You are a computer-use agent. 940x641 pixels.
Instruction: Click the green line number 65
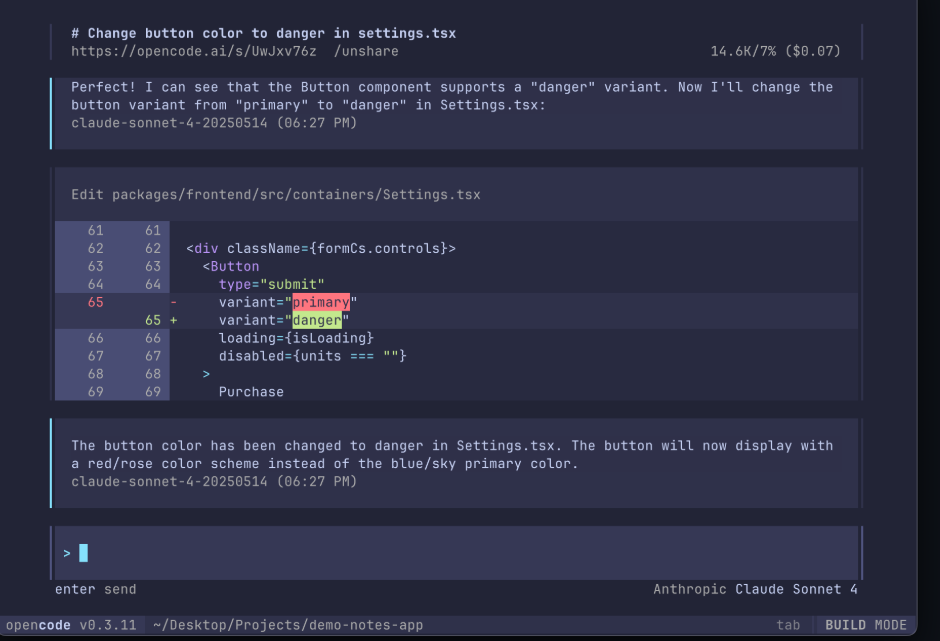point(153,320)
